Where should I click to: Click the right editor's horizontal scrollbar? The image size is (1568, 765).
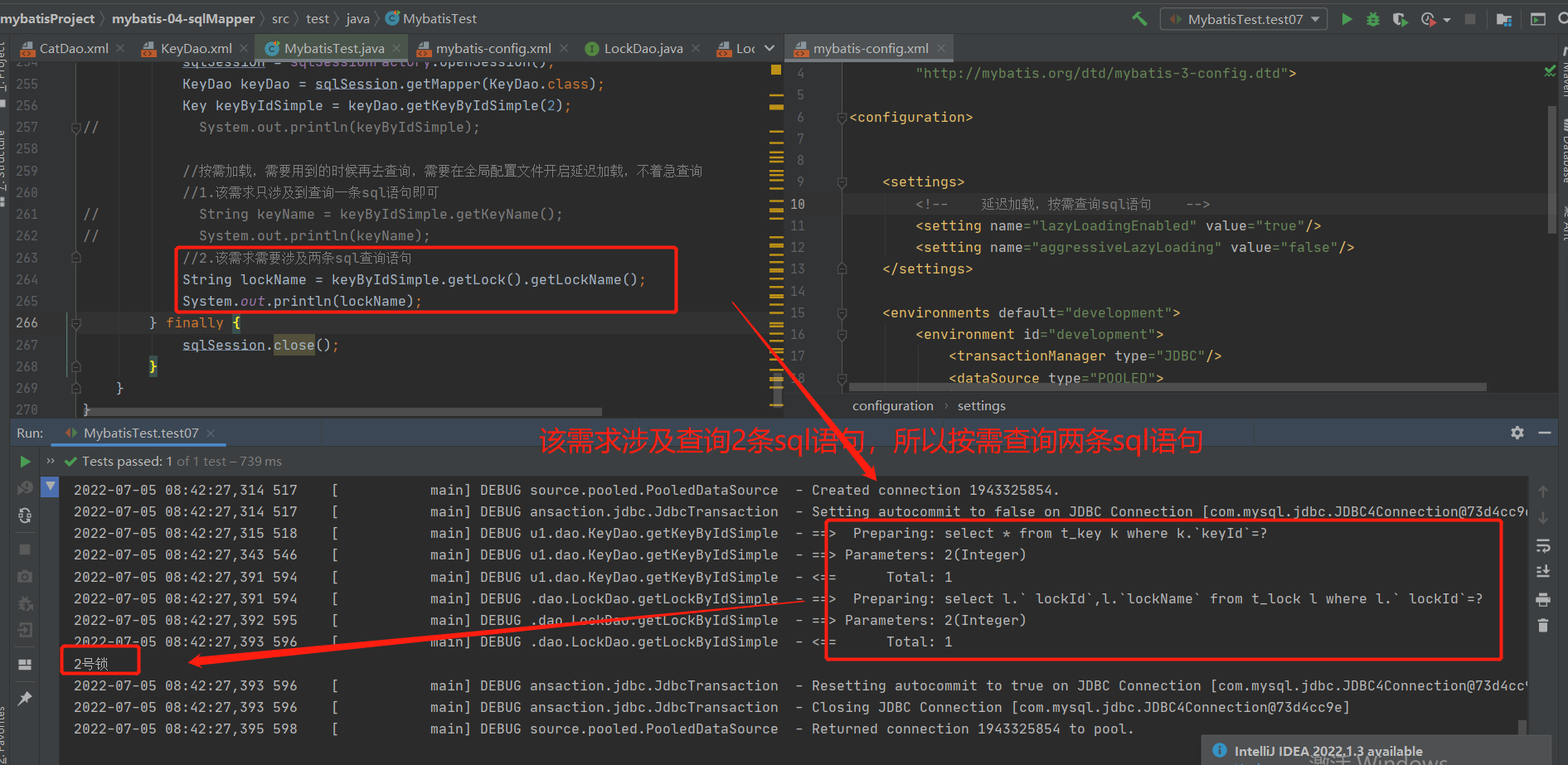1168,387
